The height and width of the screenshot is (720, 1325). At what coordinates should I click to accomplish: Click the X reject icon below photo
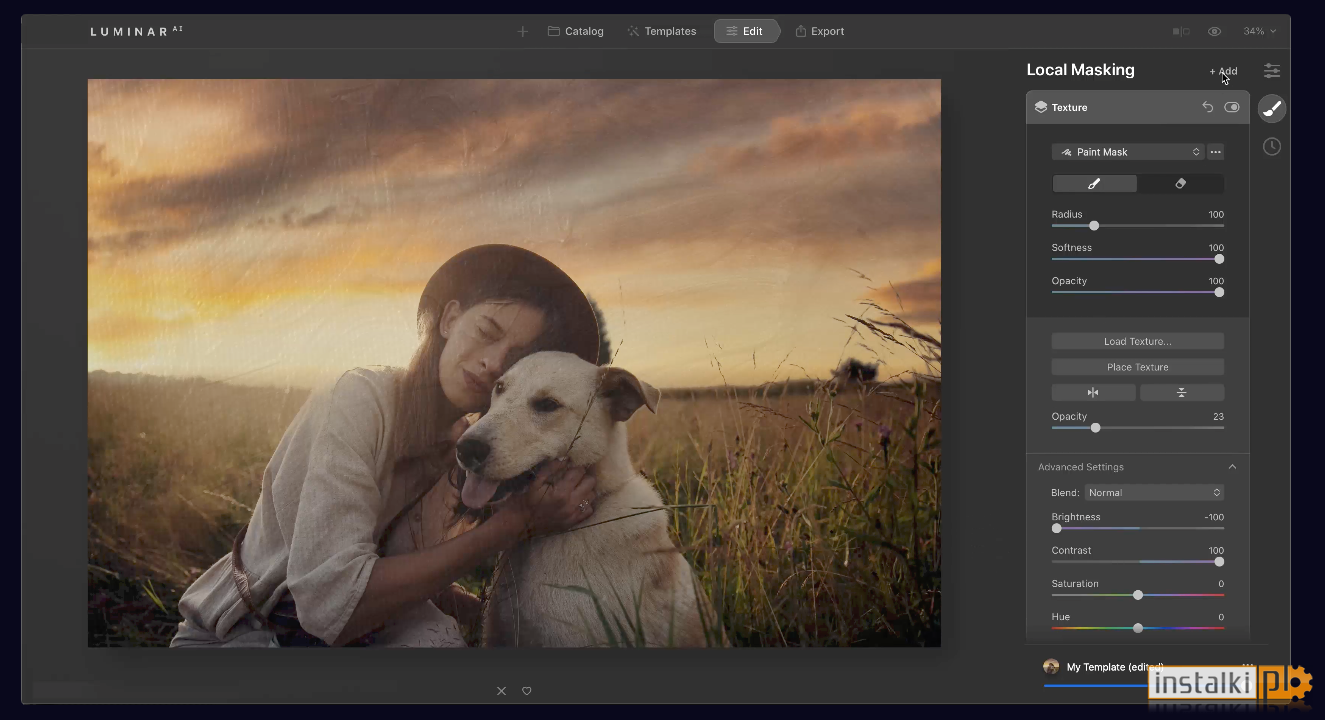coord(502,691)
